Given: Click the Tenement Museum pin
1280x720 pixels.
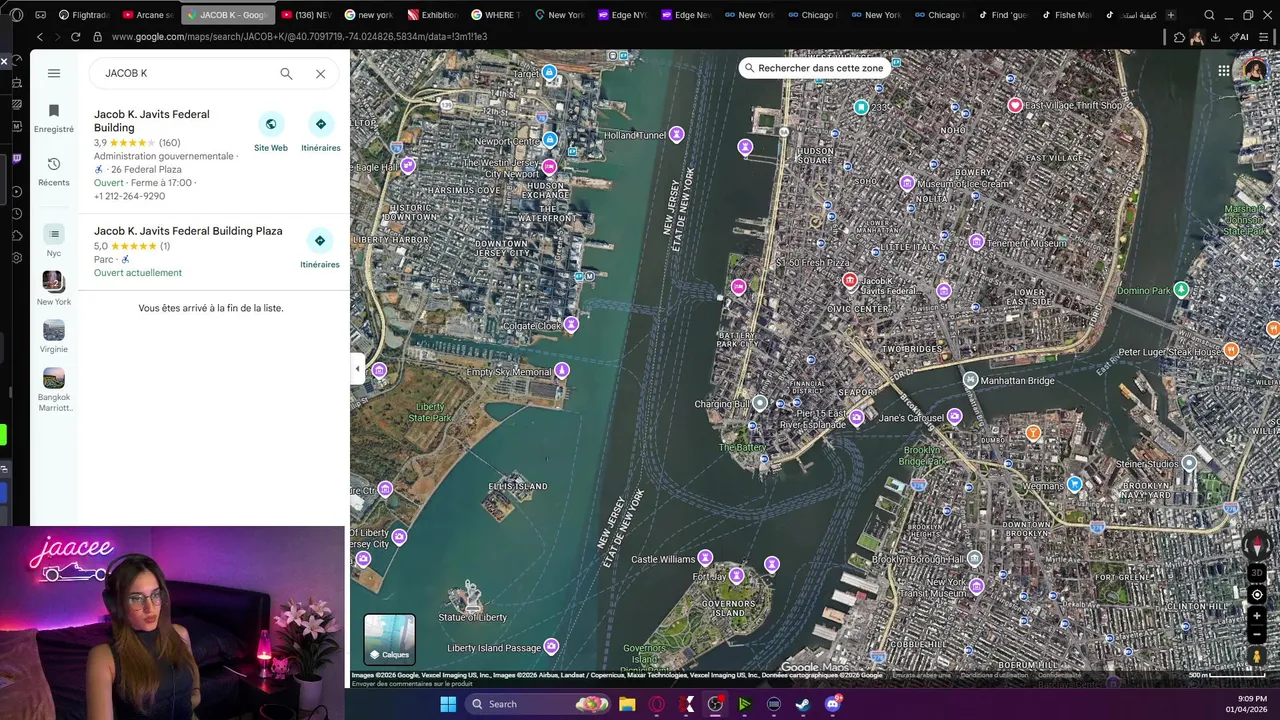Looking at the screenshot, I should [977, 242].
